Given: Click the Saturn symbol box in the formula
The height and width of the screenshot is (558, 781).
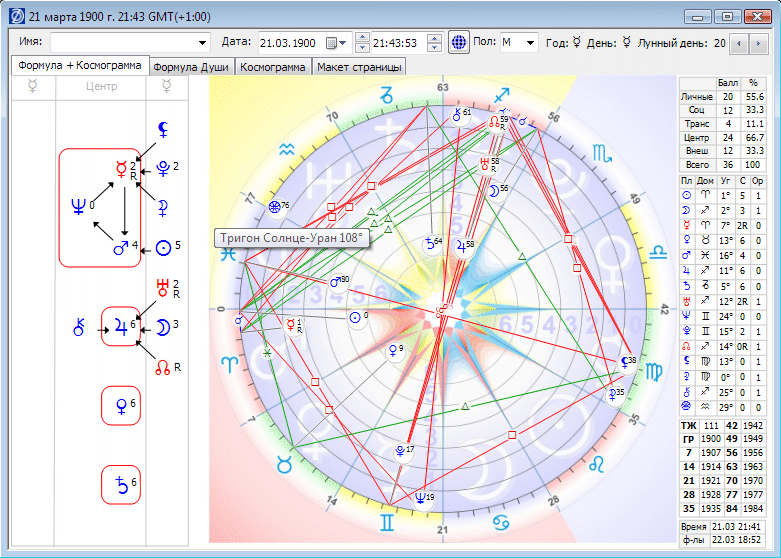Looking at the screenshot, I should pyautogui.click(x=121, y=485).
